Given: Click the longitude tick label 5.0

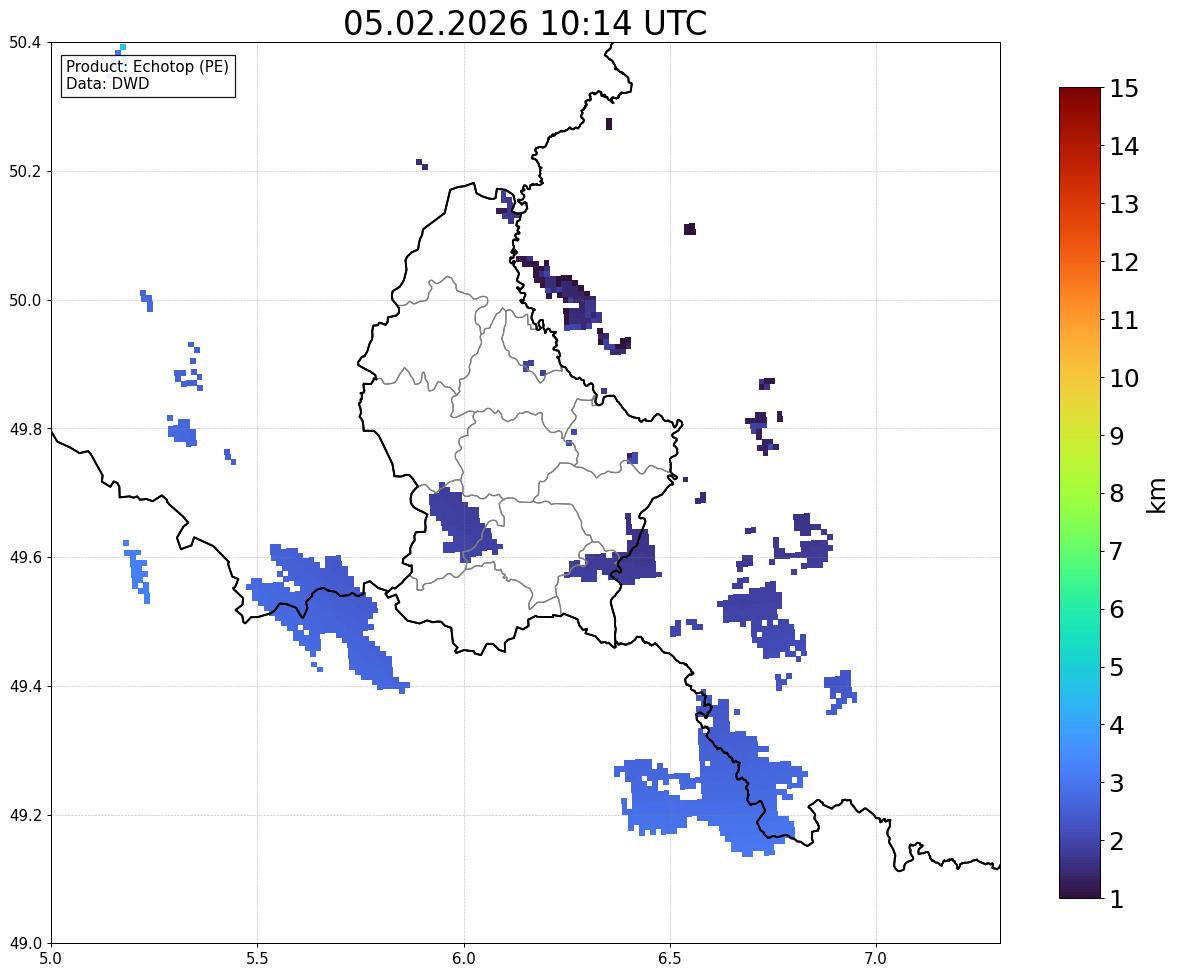Looking at the screenshot, I should tap(51, 959).
